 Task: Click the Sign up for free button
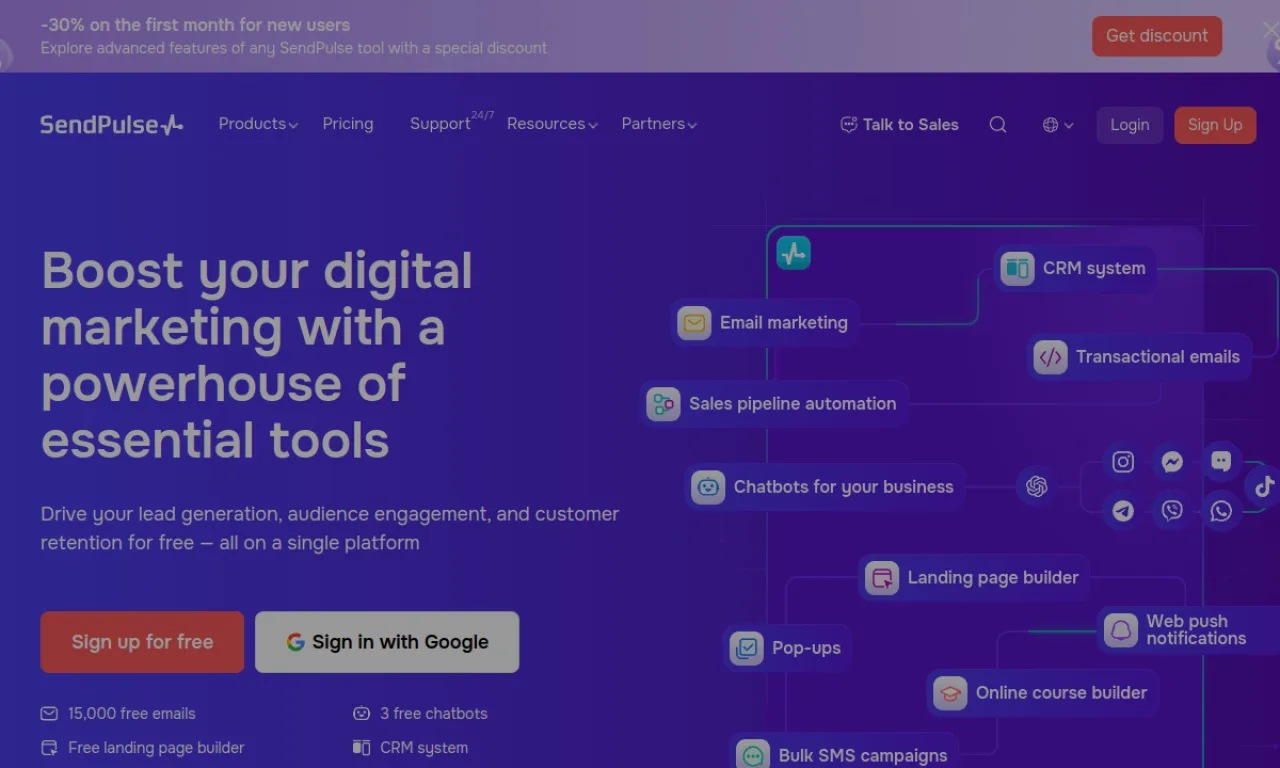click(x=142, y=642)
